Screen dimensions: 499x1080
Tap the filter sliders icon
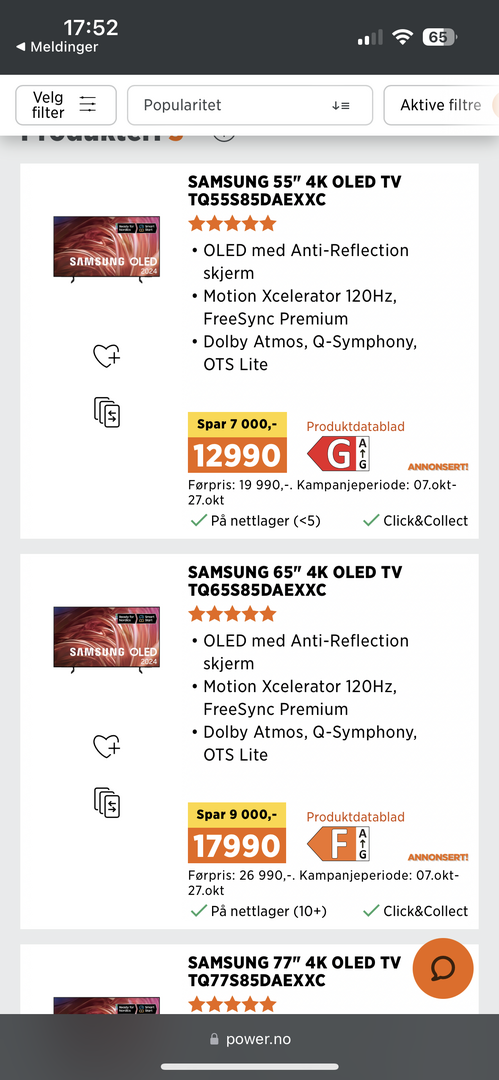pos(88,105)
